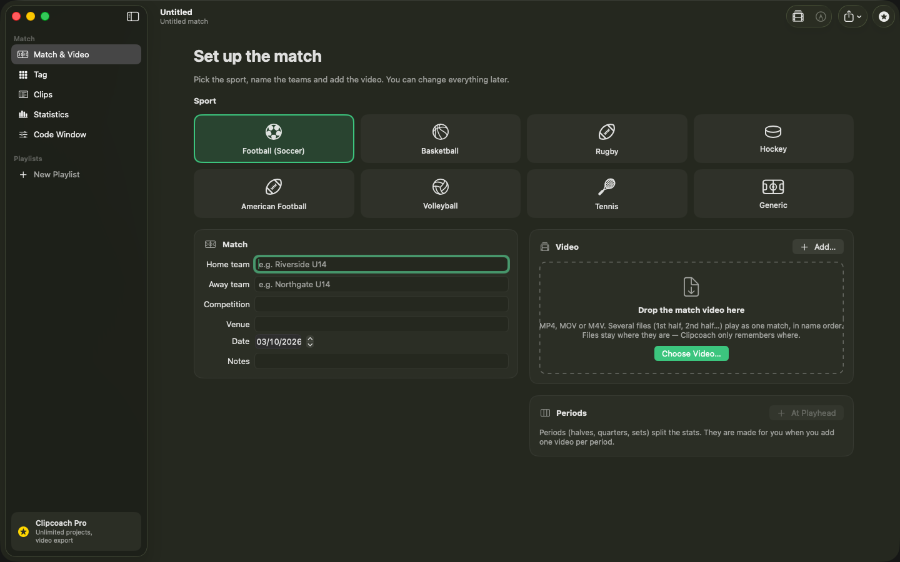The width and height of the screenshot is (900, 562).
Task: Click into the Competition field
Action: pos(381,304)
